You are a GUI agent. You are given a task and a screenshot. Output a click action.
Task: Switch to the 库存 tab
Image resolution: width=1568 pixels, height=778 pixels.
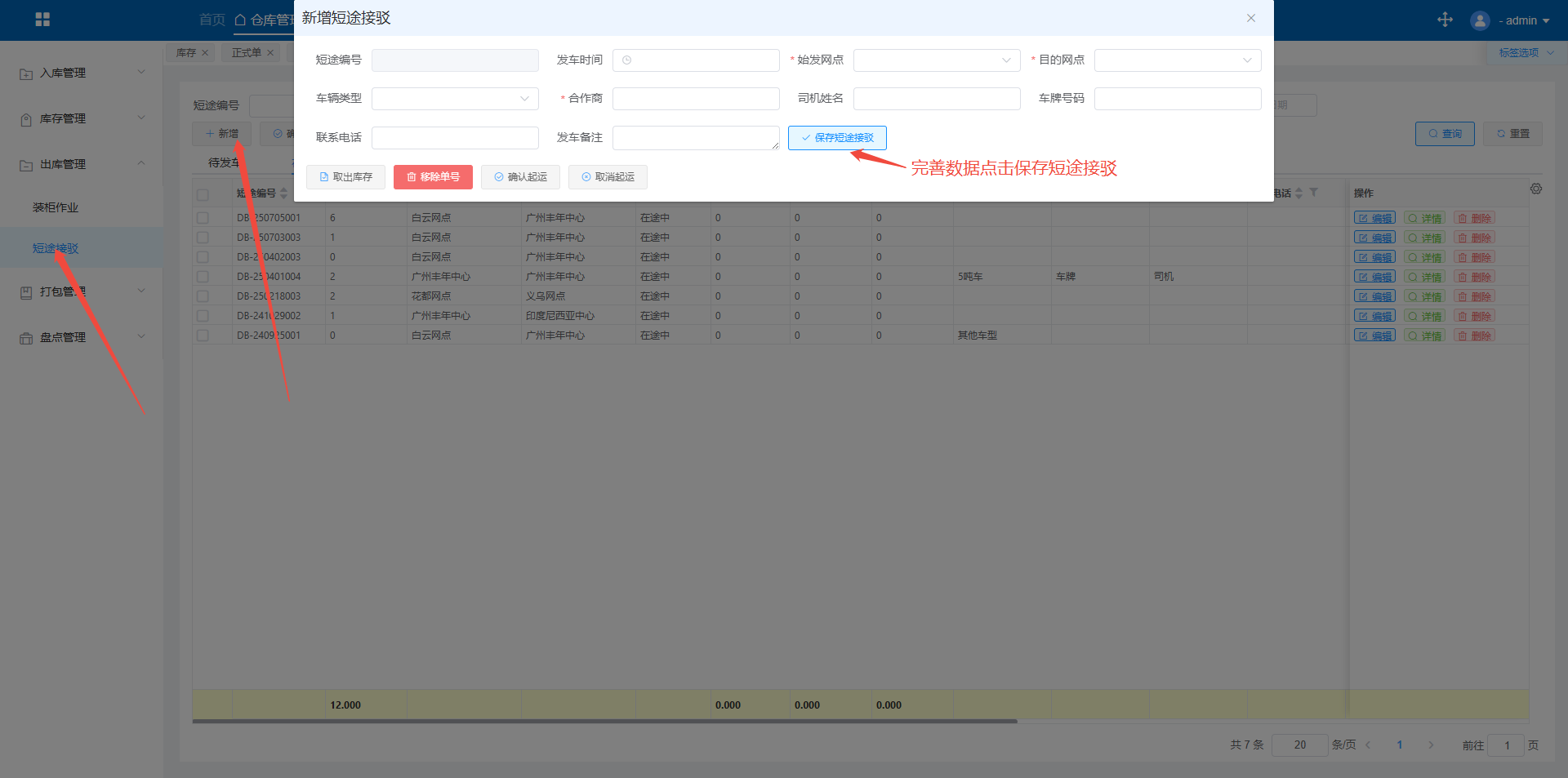185,53
